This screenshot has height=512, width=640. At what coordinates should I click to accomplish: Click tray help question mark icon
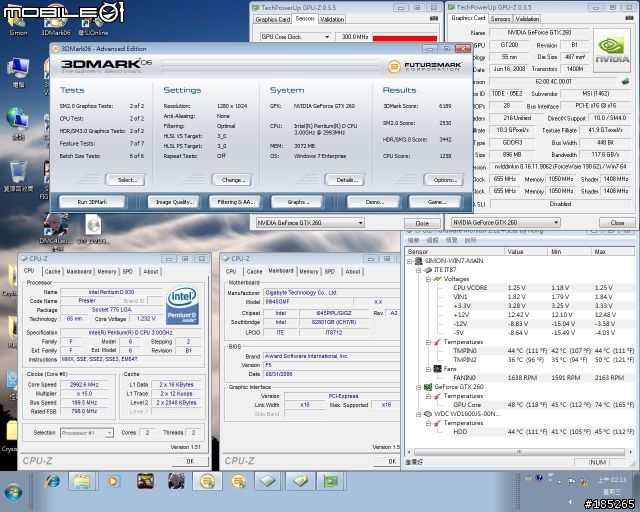coord(539,477)
